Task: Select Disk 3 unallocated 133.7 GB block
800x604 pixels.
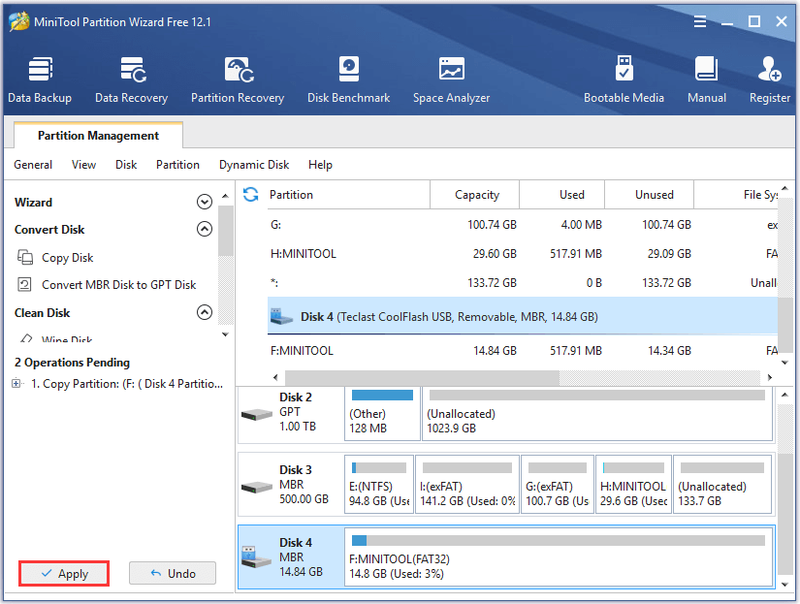Action: pyautogui.click(x=722, y=484)
